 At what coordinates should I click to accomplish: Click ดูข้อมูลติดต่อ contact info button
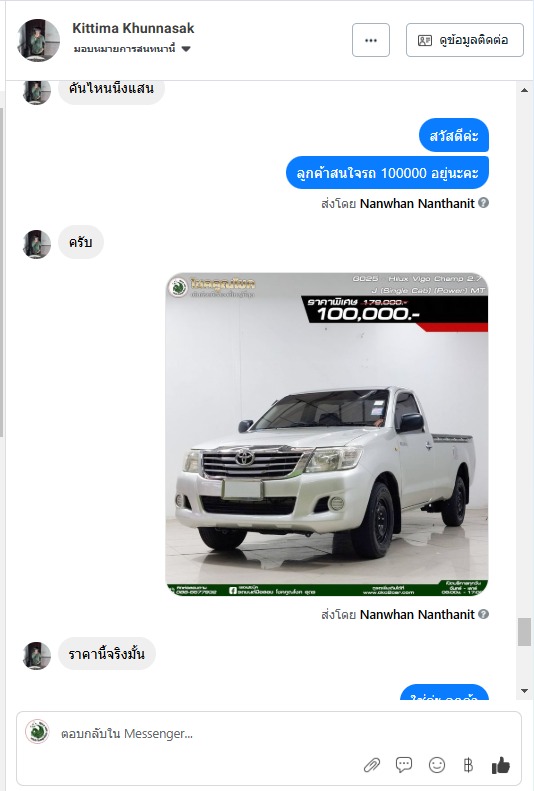[x=464, y=40]
